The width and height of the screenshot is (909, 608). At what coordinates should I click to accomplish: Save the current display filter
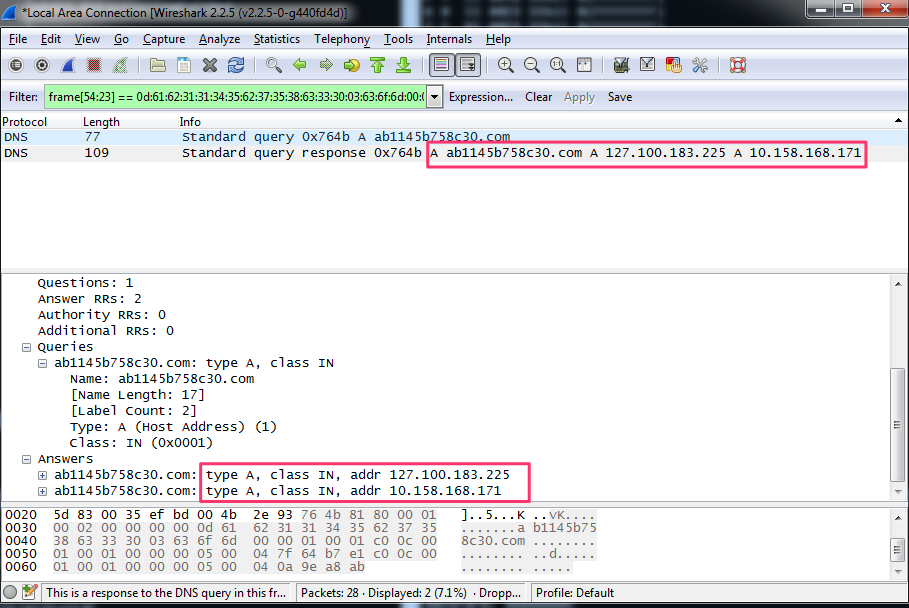620,97
